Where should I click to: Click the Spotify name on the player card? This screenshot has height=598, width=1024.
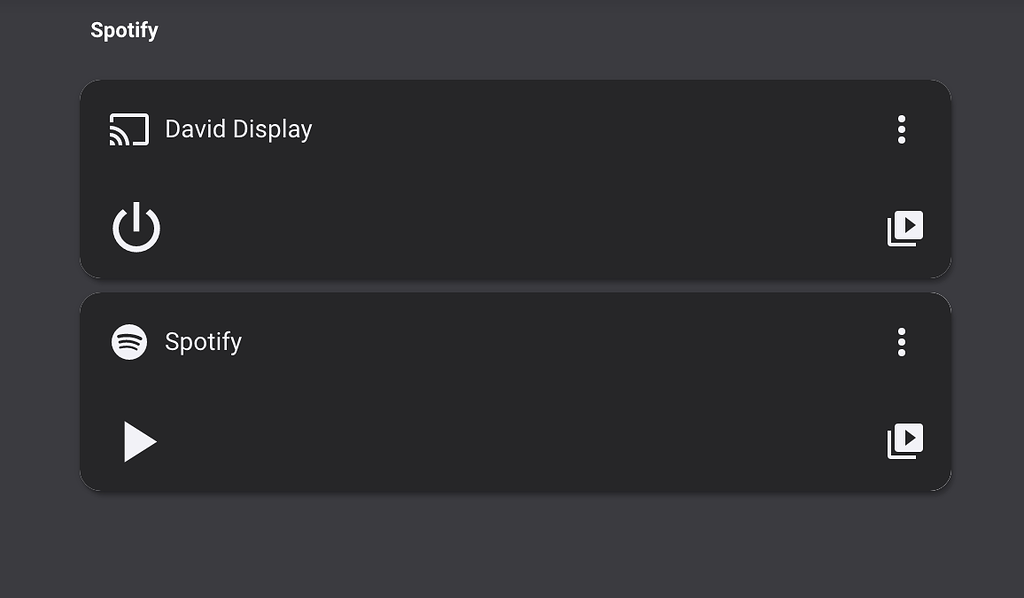[x=203, y=341]
